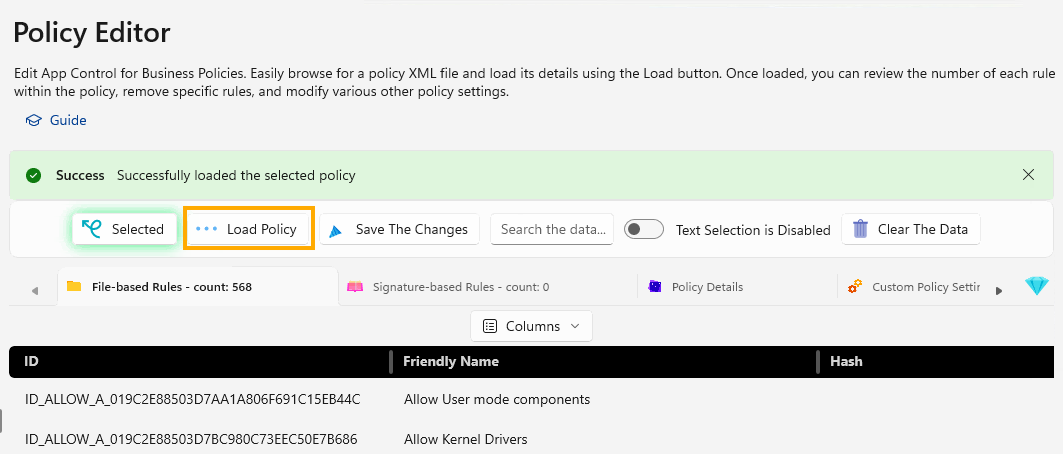Click the Columns list icon
The image size is (1063, 454).
click(489, 326)
